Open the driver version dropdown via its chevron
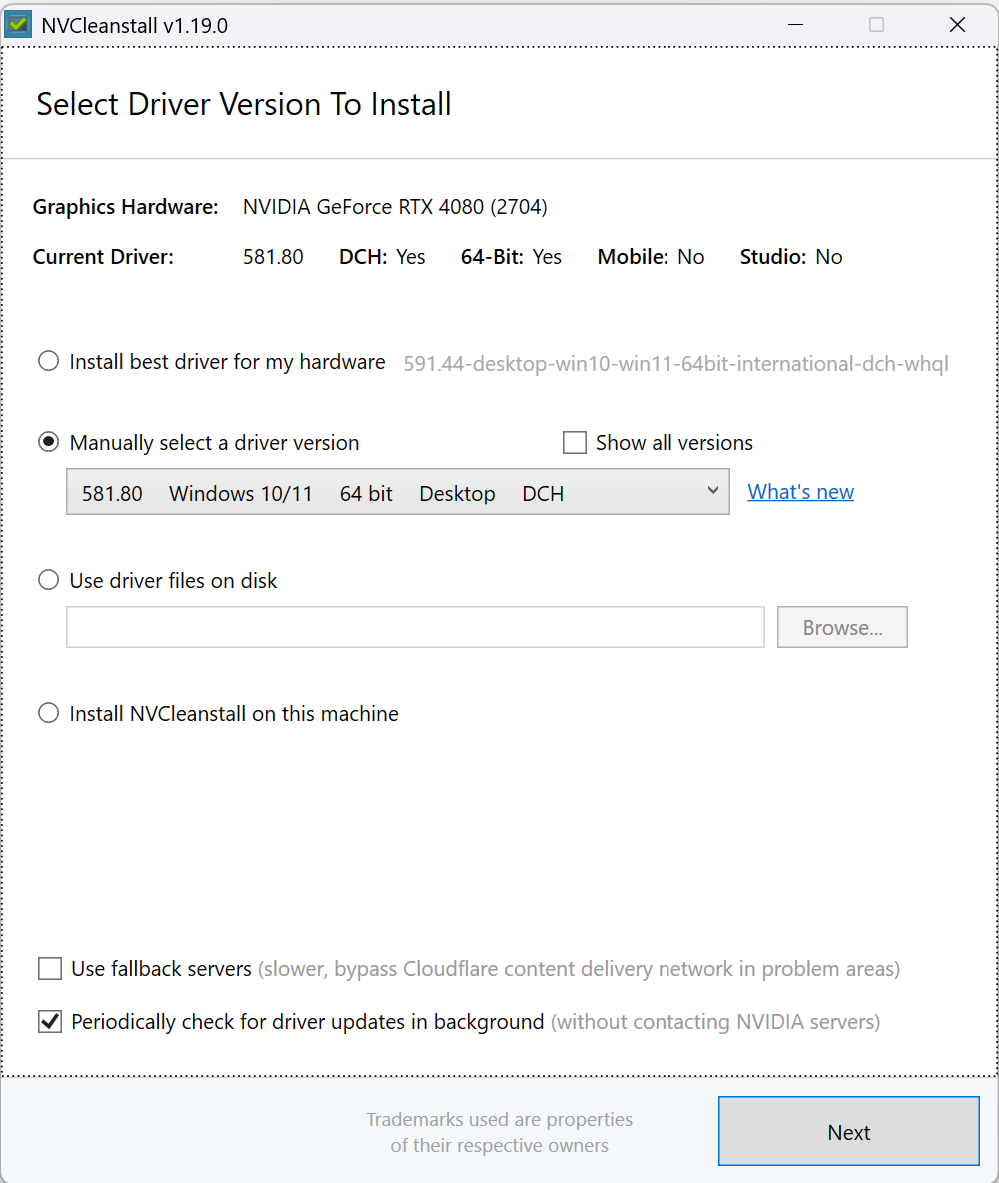 tap(712, 491)
